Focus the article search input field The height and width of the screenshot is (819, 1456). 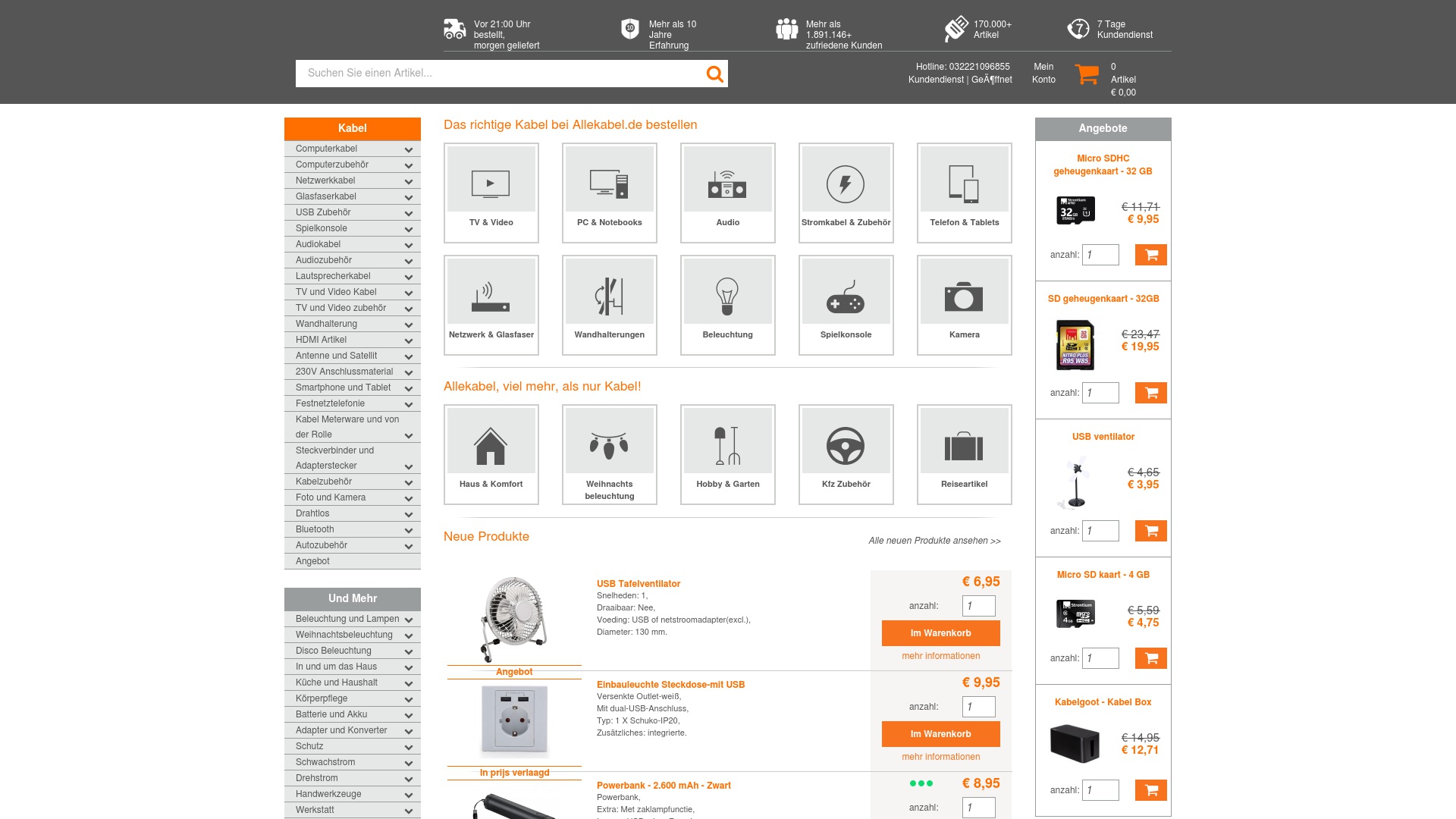coord(500,74)
